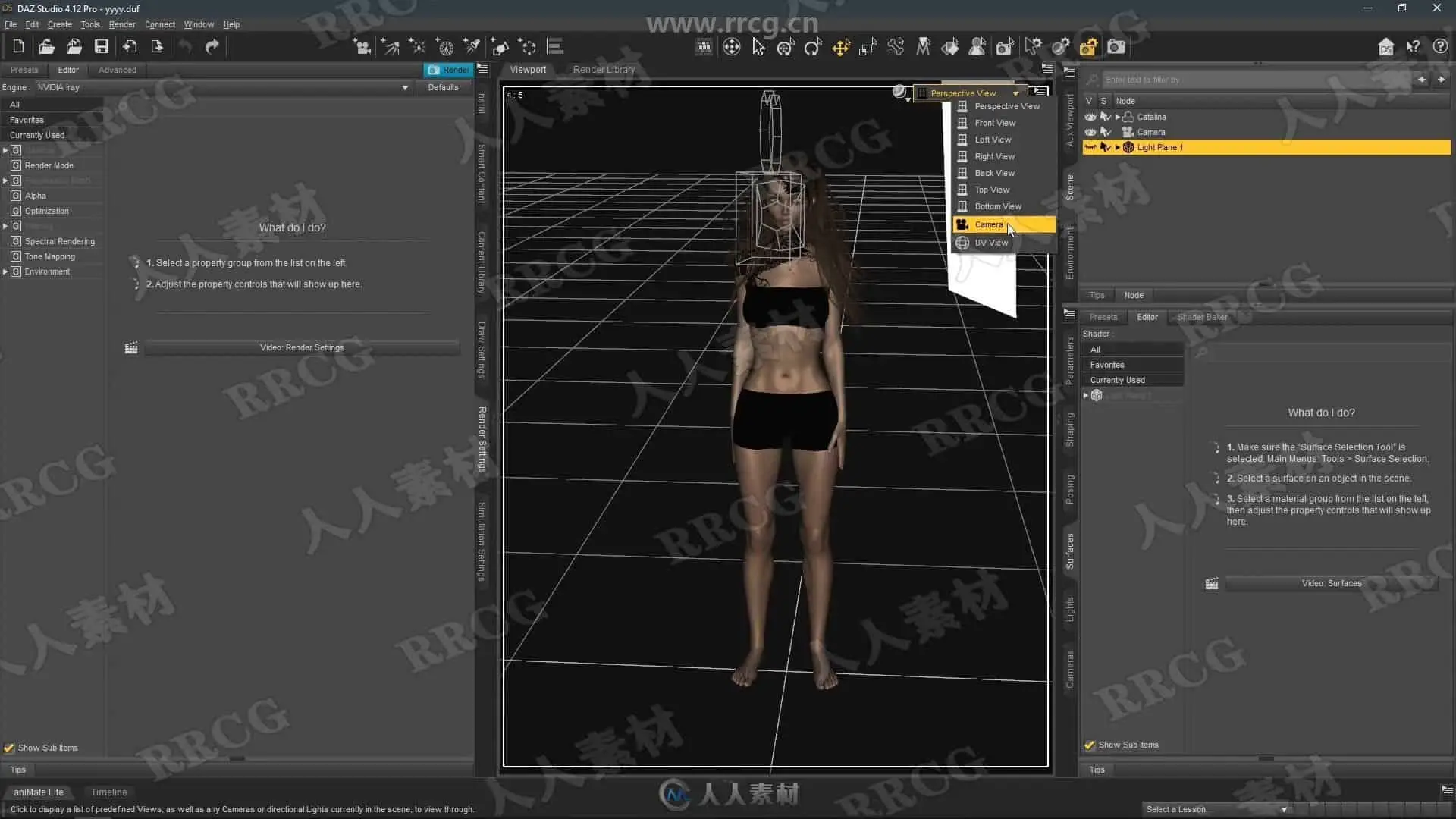
Task: Click the Save file icon
Action: point(101,47)
